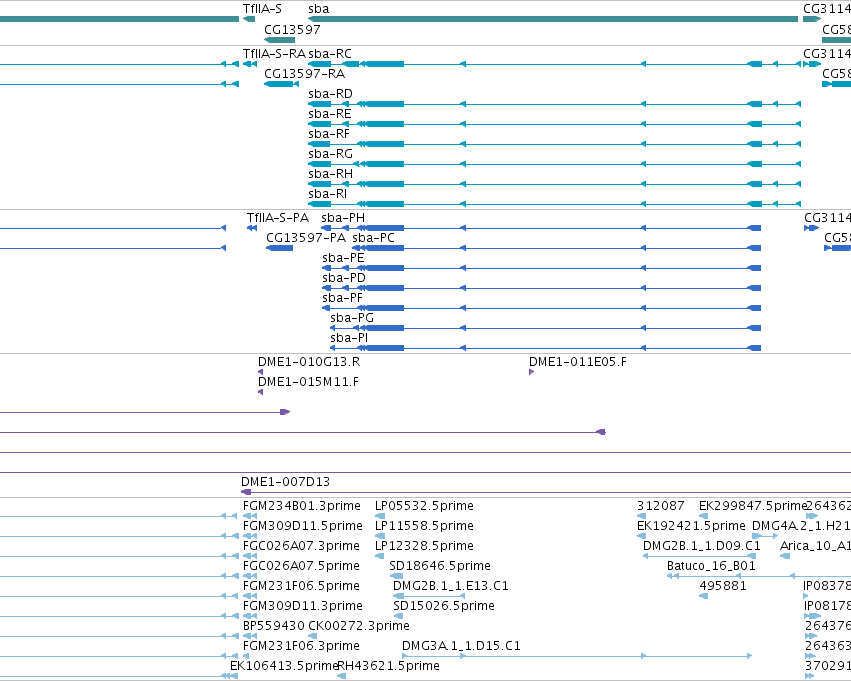This screenshot has width=851, height=681.
Task: Click BP559430 EST label
Action: (x=274, y=627)
